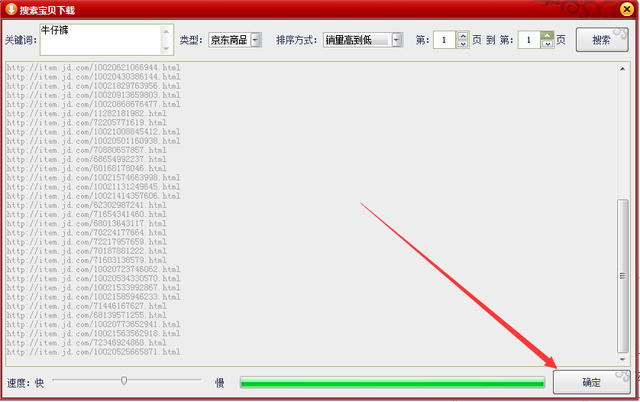Click the end page number field
Image resolution: width=640 pixels, height=402 pixels.
pos(529,40)
